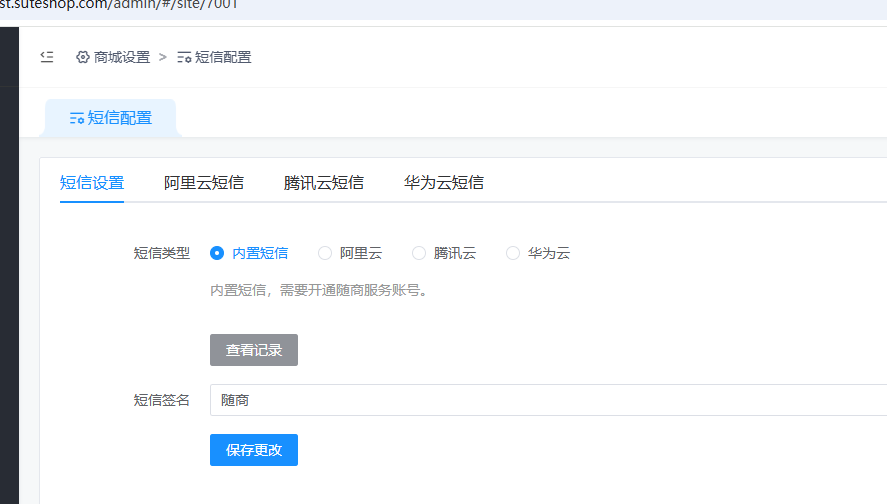Click the 短信配置 breadcrumb text
The height and width of the screenshot is (504, 887).
pos(223,57)
